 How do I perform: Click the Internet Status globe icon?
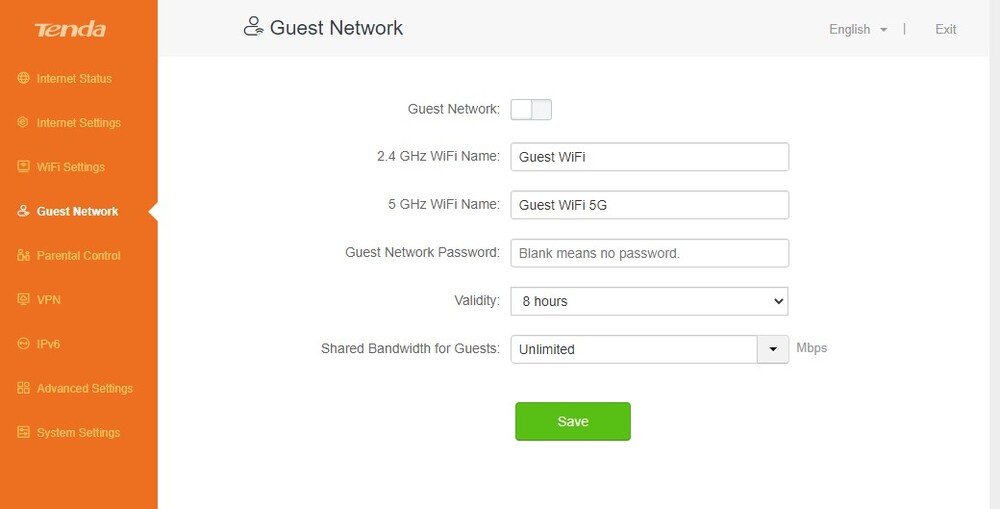coord(24,78)
